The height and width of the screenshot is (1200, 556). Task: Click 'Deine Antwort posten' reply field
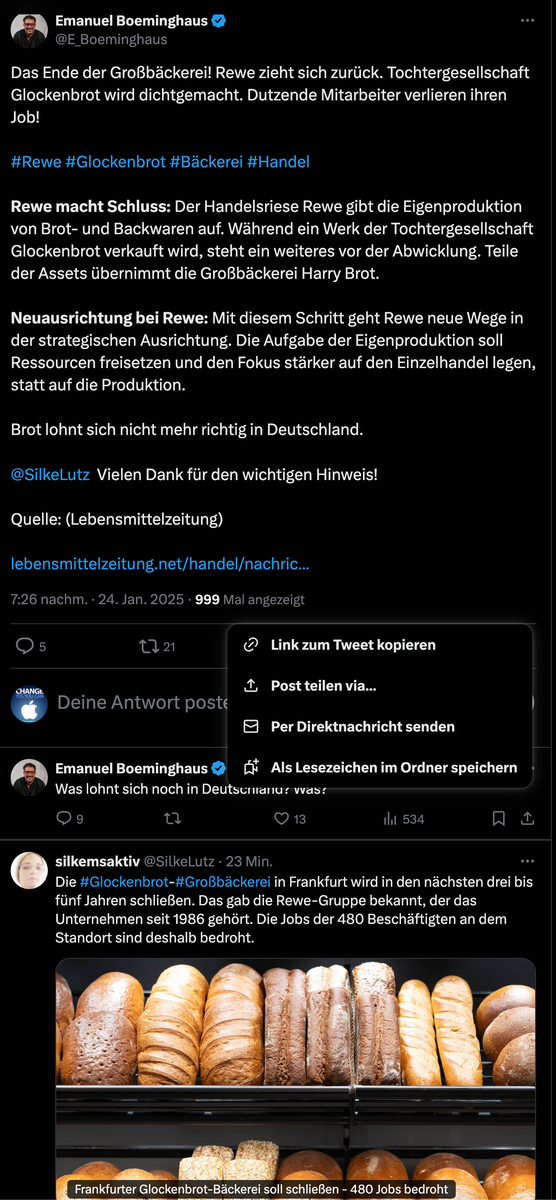tap(143, 703)
